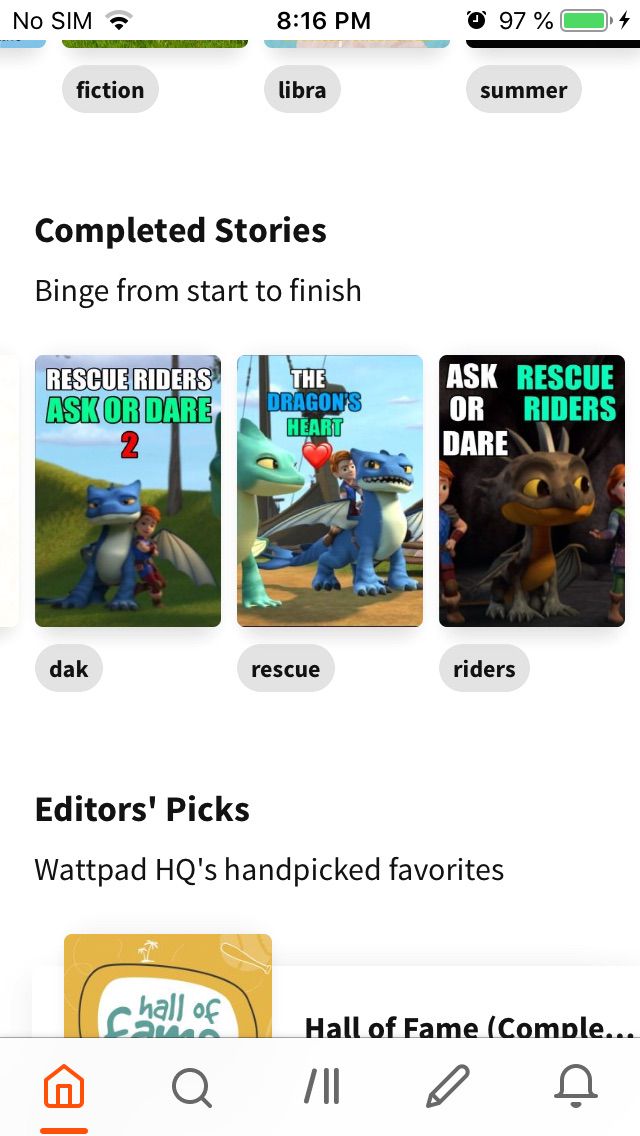The height and width of the screenshot is (1136, 640).
Task: Open the Hall of Fame cover image
Action: click(168, 985)
